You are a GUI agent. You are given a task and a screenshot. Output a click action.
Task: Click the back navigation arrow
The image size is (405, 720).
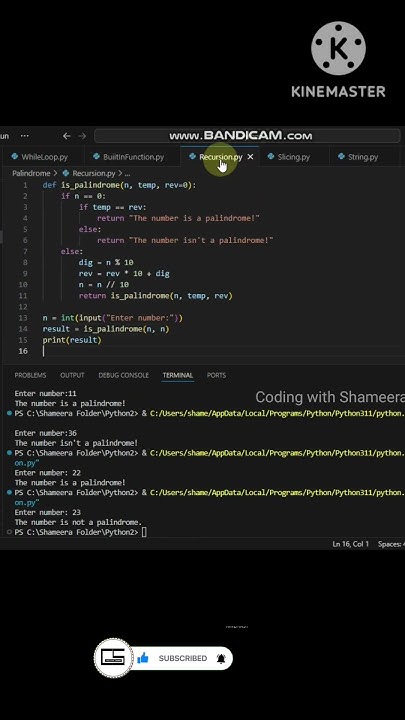pyautogui.click(x=67, y=136)
